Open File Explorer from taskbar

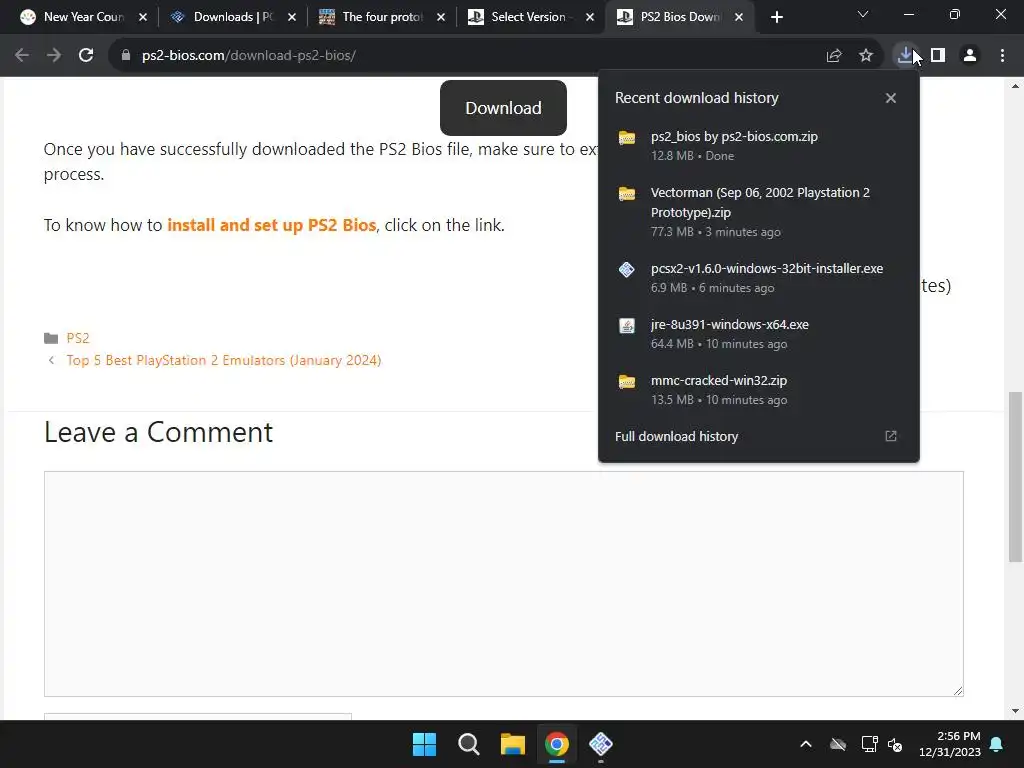tap(513, 744)
